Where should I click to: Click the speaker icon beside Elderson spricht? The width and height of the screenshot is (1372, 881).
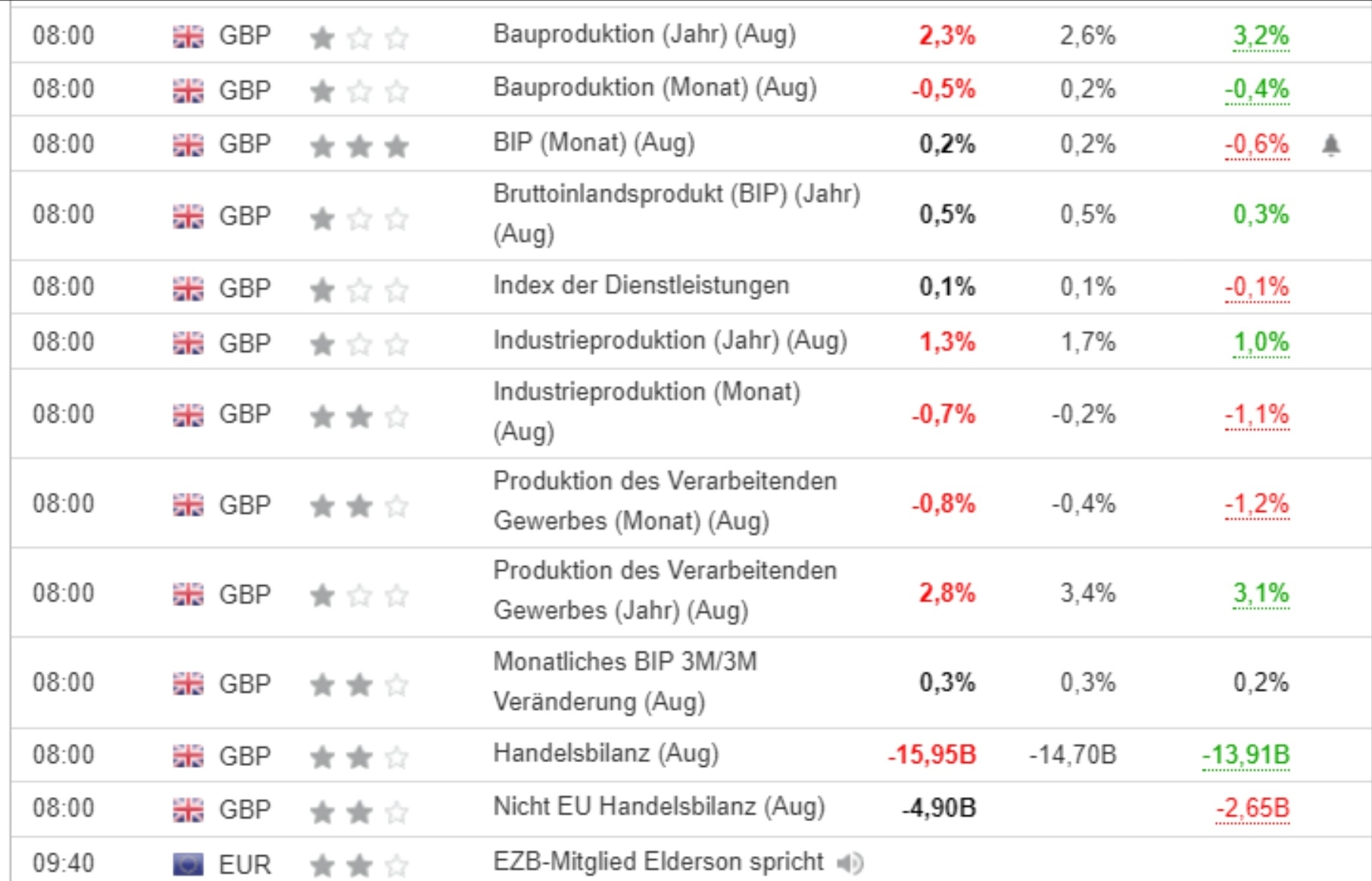coord(850,862)
